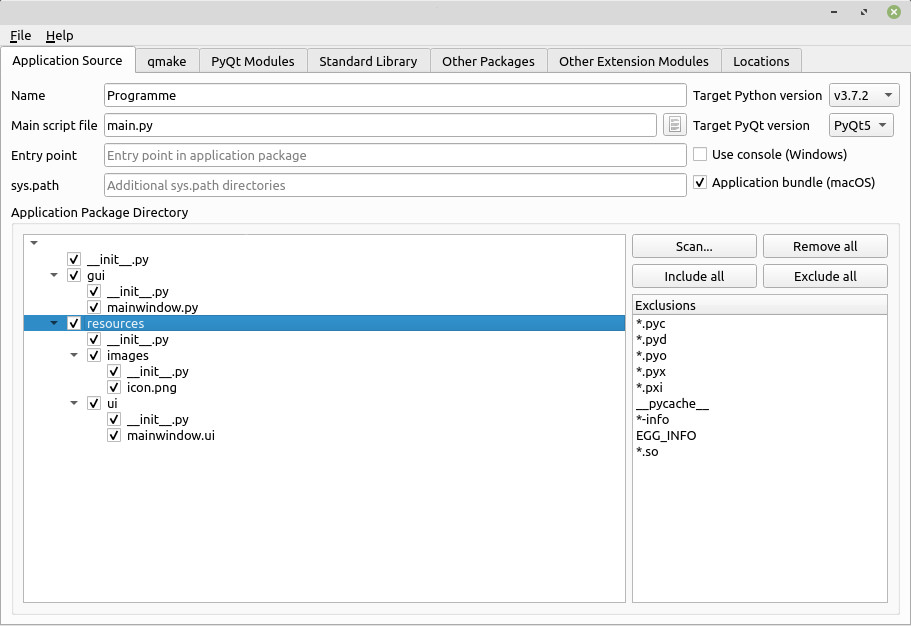
Task: Open Target Python version dropdown
Action: [864, 96]
